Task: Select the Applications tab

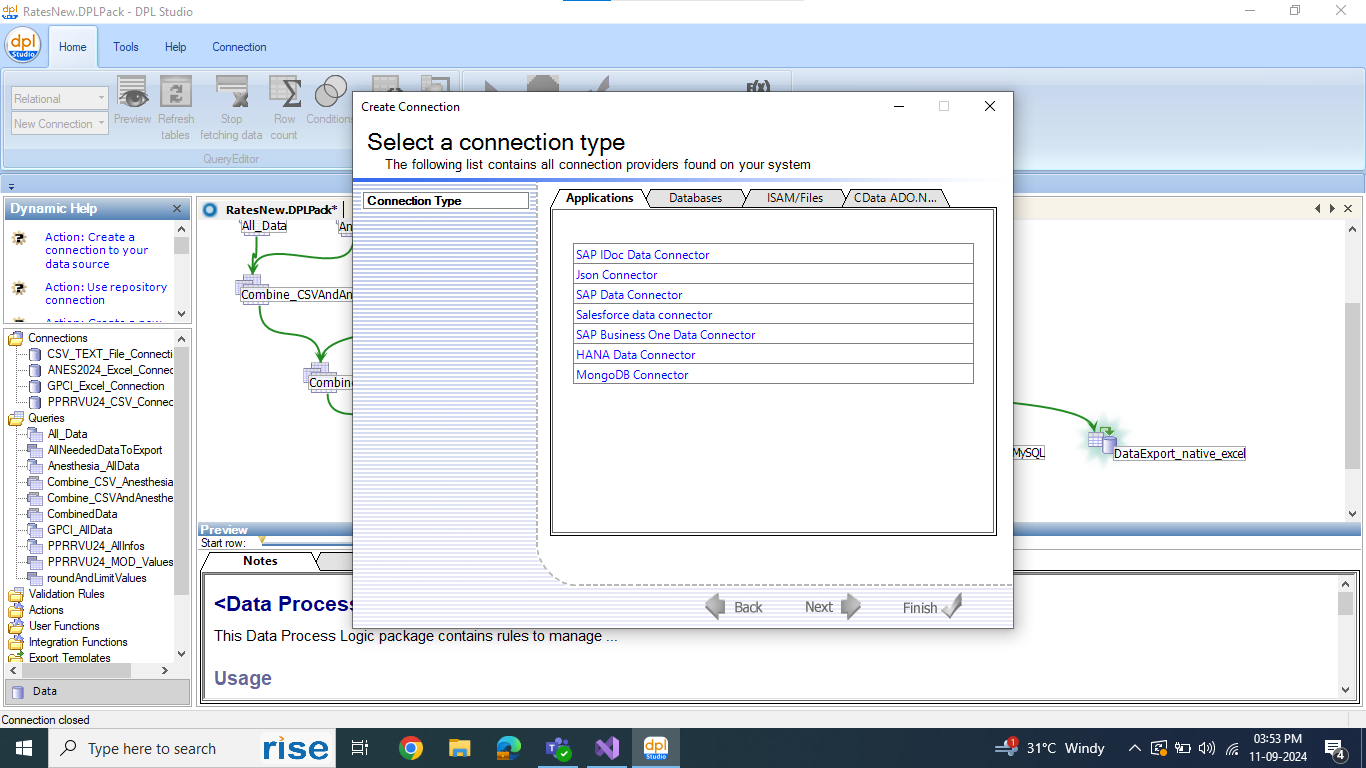Action: (x=599, y=198)
